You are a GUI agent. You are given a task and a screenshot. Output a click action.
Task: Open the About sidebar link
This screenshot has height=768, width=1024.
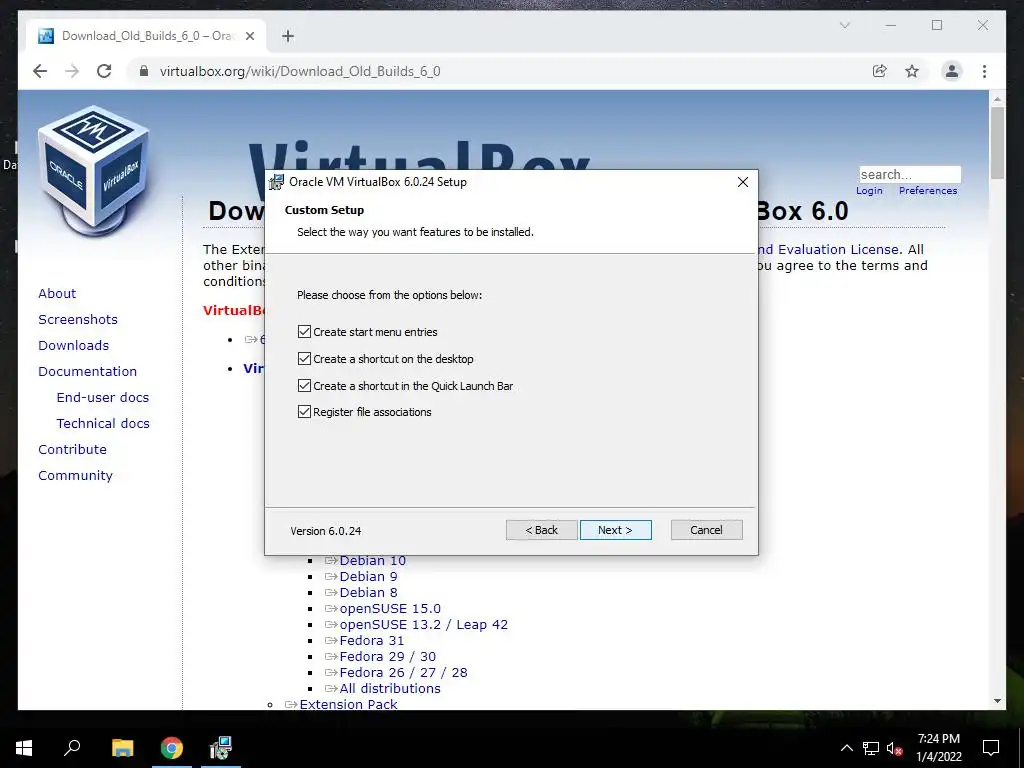click(x=57, y=293)
